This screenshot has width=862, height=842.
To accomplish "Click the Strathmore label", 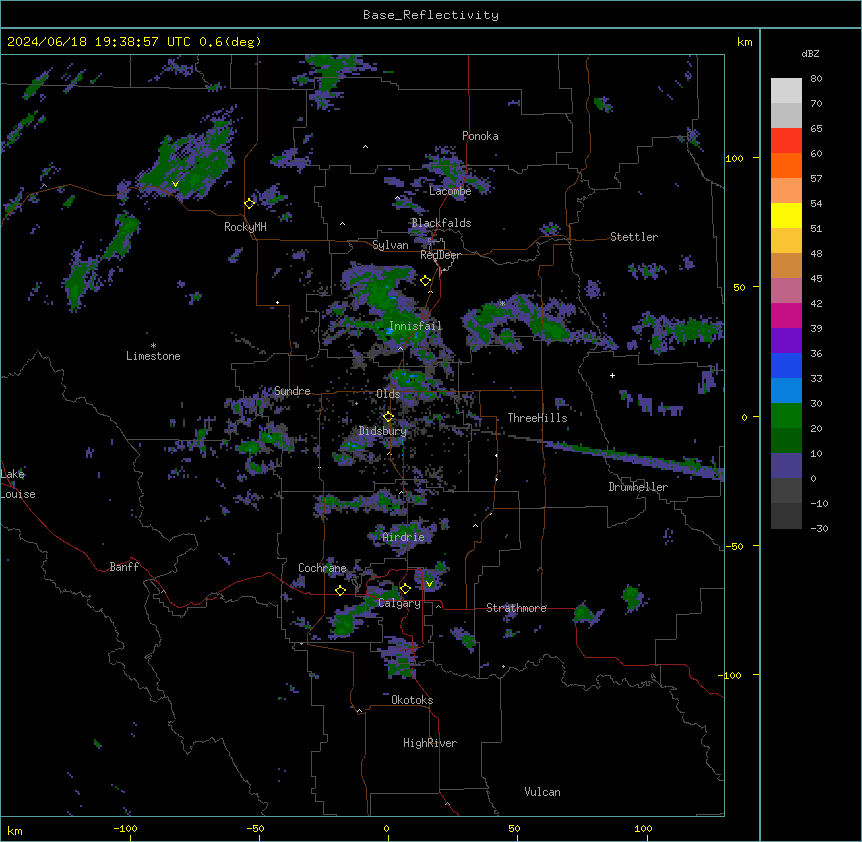I will [x=516, y=608].
